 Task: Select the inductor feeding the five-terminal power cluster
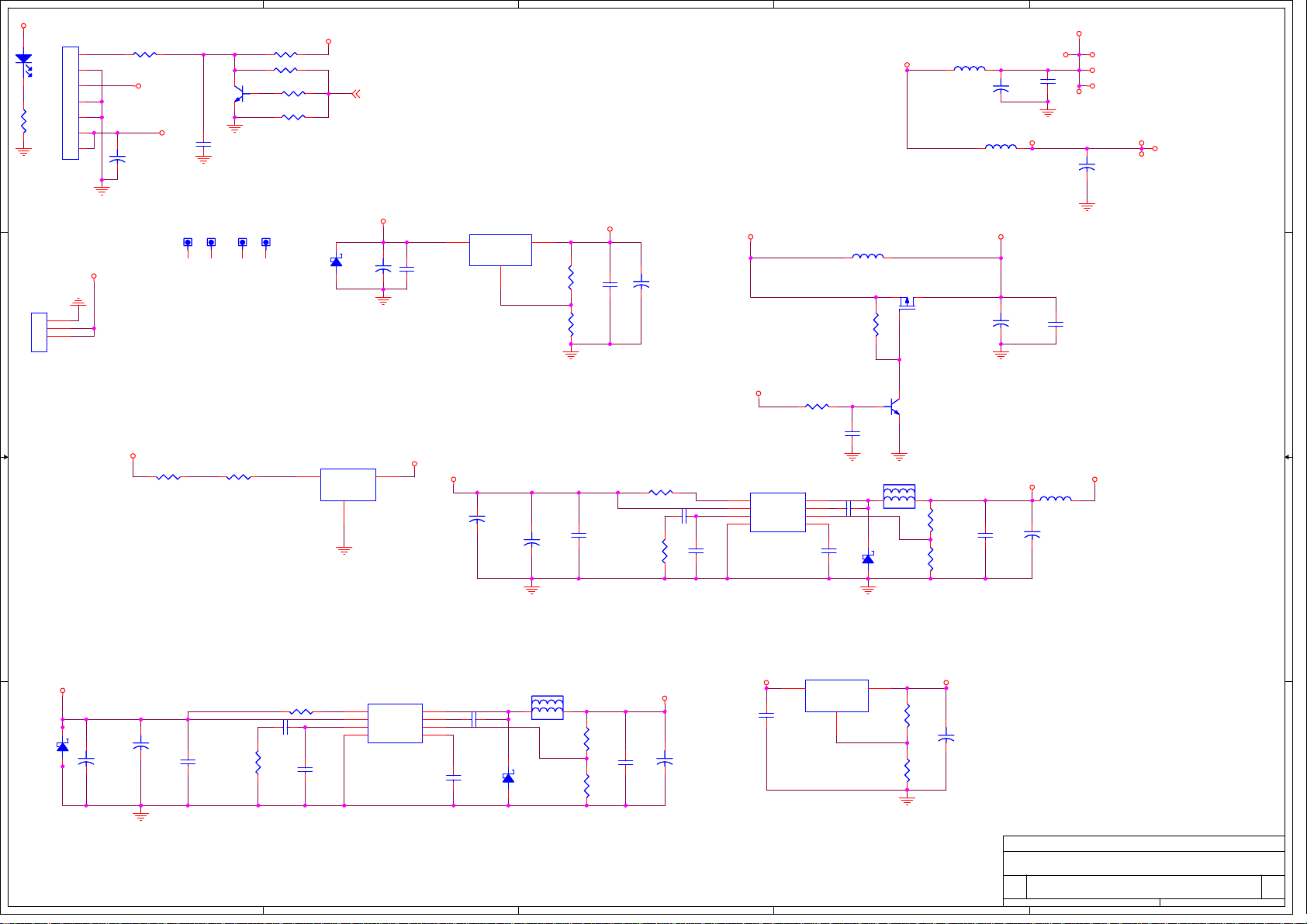(x=970, y=69)
